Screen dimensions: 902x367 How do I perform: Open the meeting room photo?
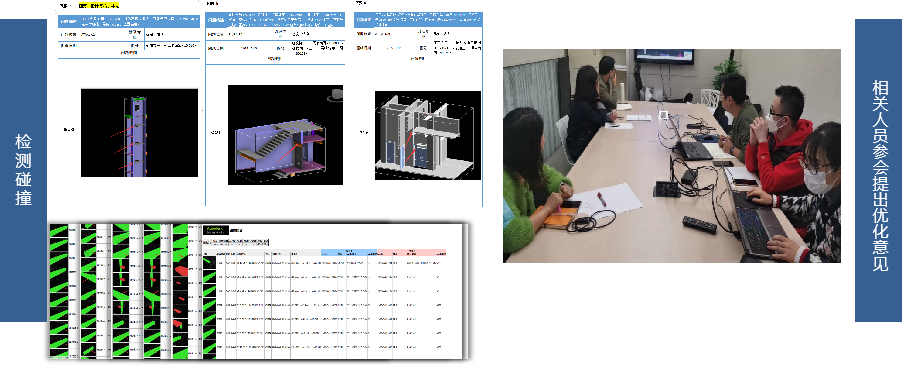(672, 156)
